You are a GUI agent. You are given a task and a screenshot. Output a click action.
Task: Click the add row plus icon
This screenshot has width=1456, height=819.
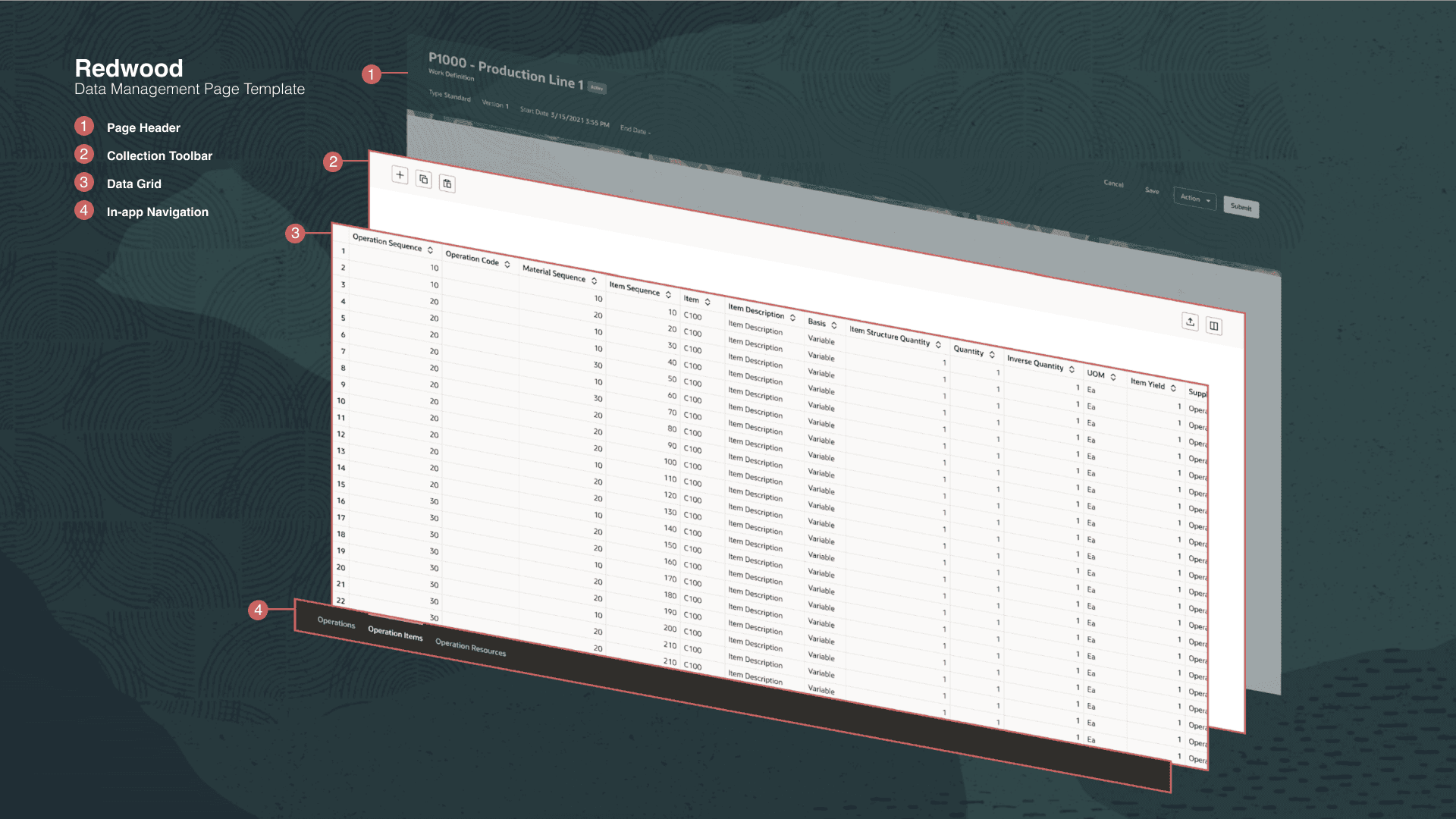(400, 175)
